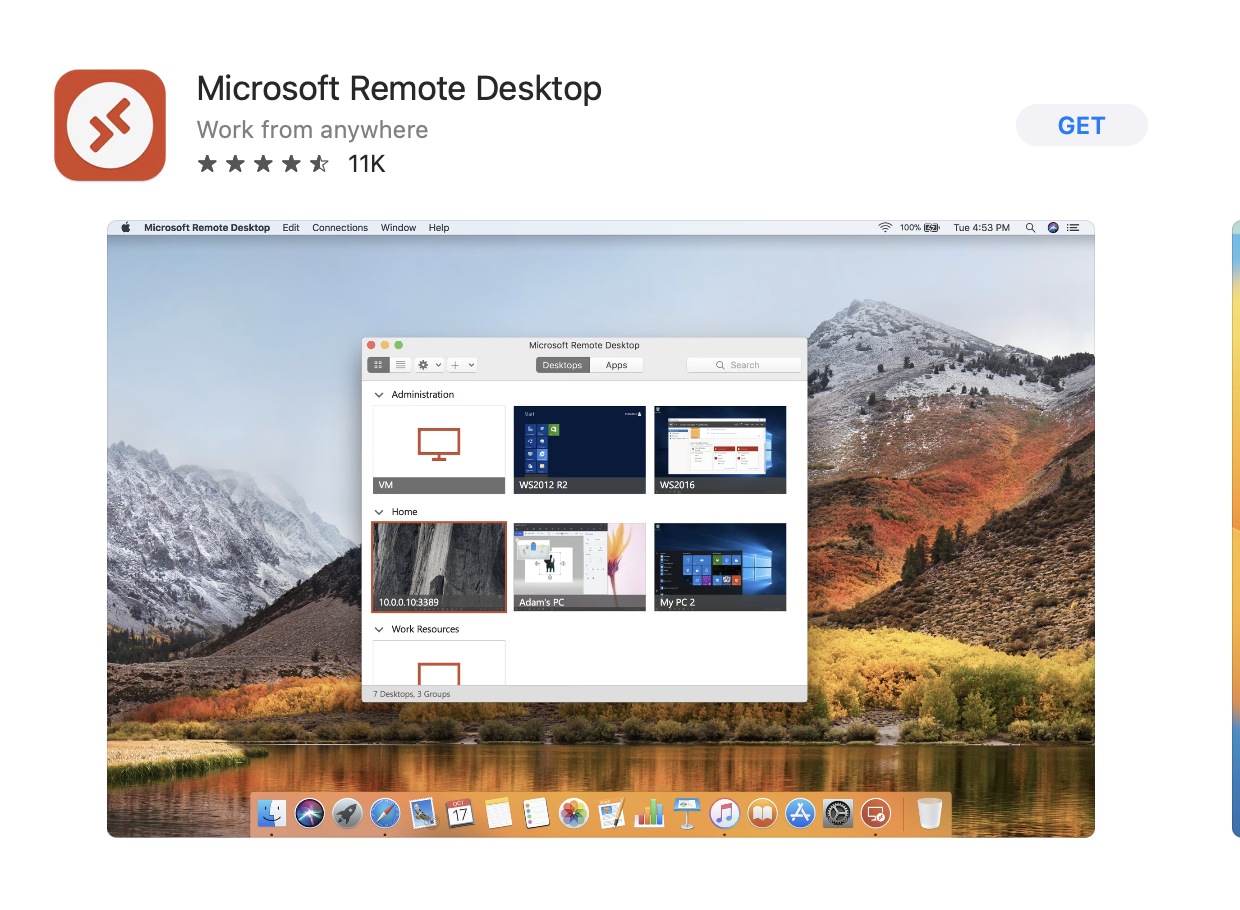This screenshot has height=910, width=1240.
Task: Switch to list view in Remote Desktop toolbar
Action: click(400, 365)
